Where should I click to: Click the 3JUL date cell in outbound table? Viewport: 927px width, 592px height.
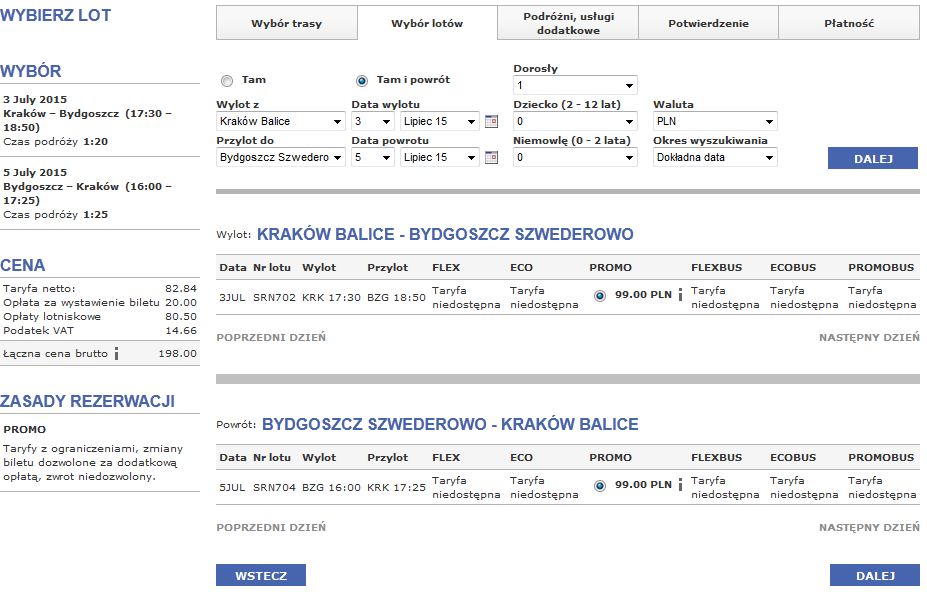pyautogui.click(x=232, y=297)
